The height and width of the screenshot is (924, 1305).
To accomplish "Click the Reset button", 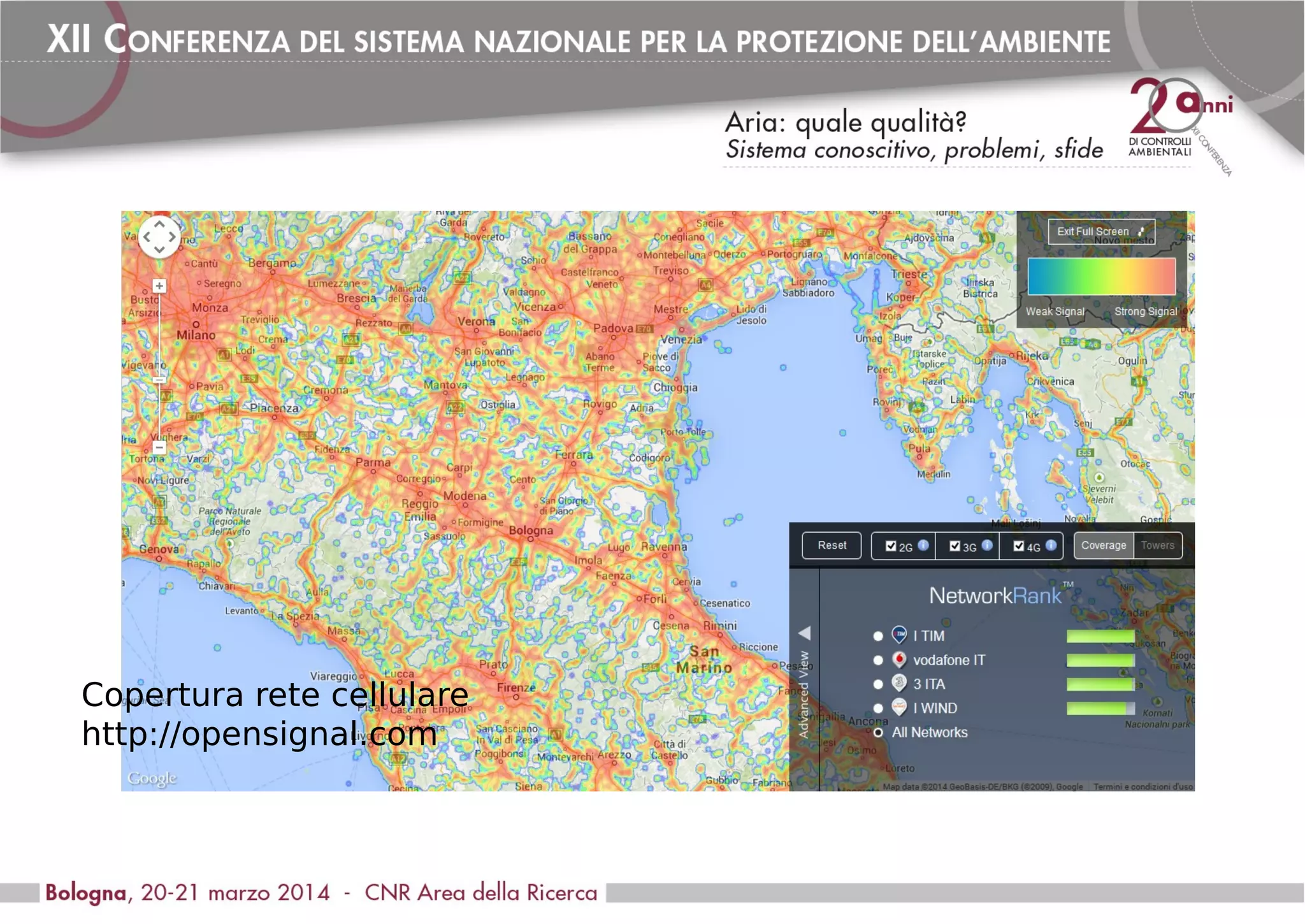I will (832, 545).
